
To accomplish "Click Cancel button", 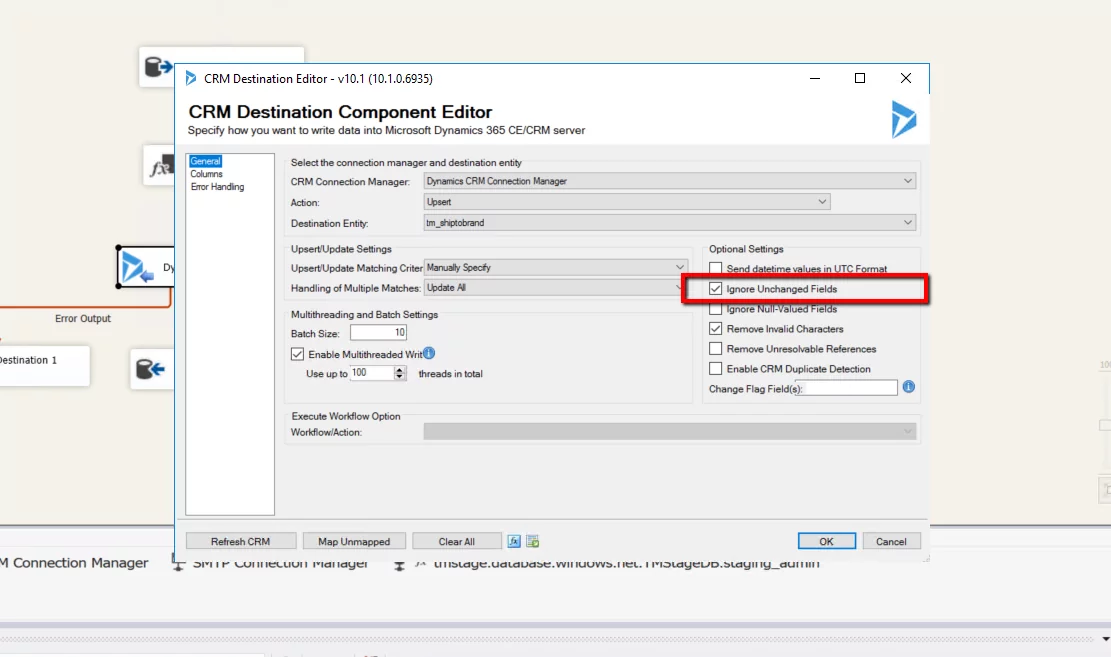I will pyautogui.click(x=891, y=541).
